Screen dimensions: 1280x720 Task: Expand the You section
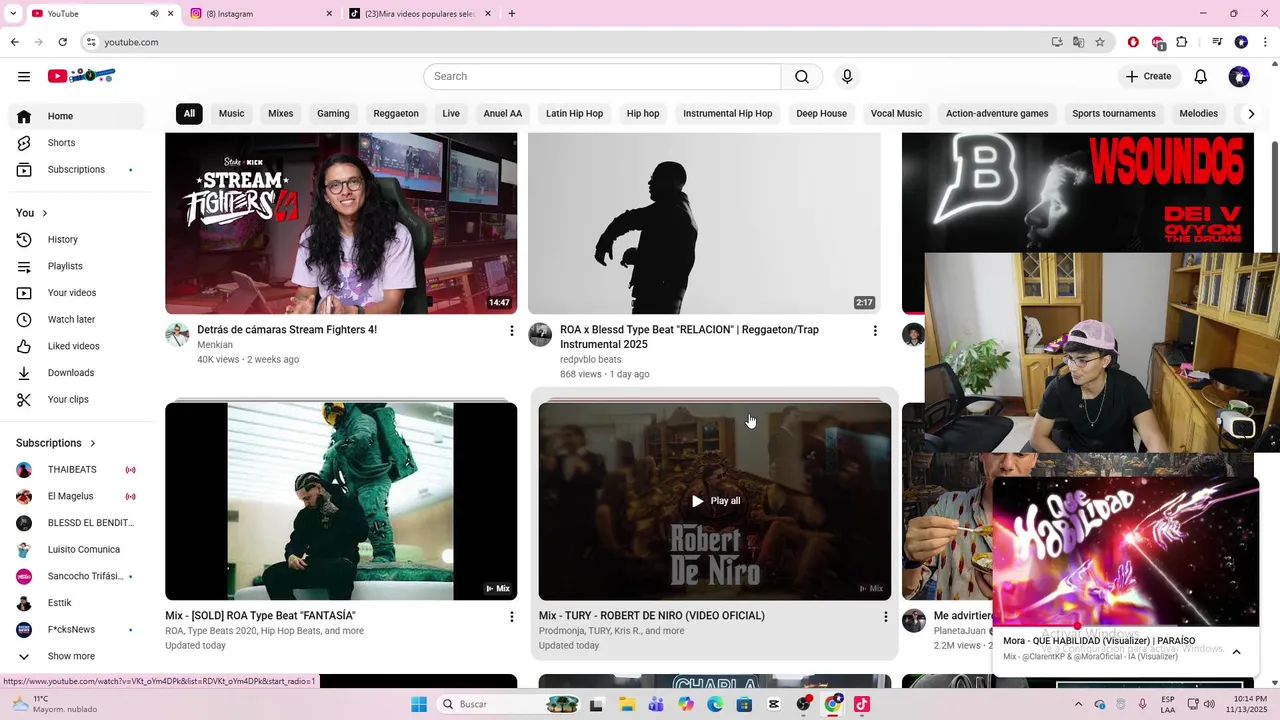(x=32, y=213)
